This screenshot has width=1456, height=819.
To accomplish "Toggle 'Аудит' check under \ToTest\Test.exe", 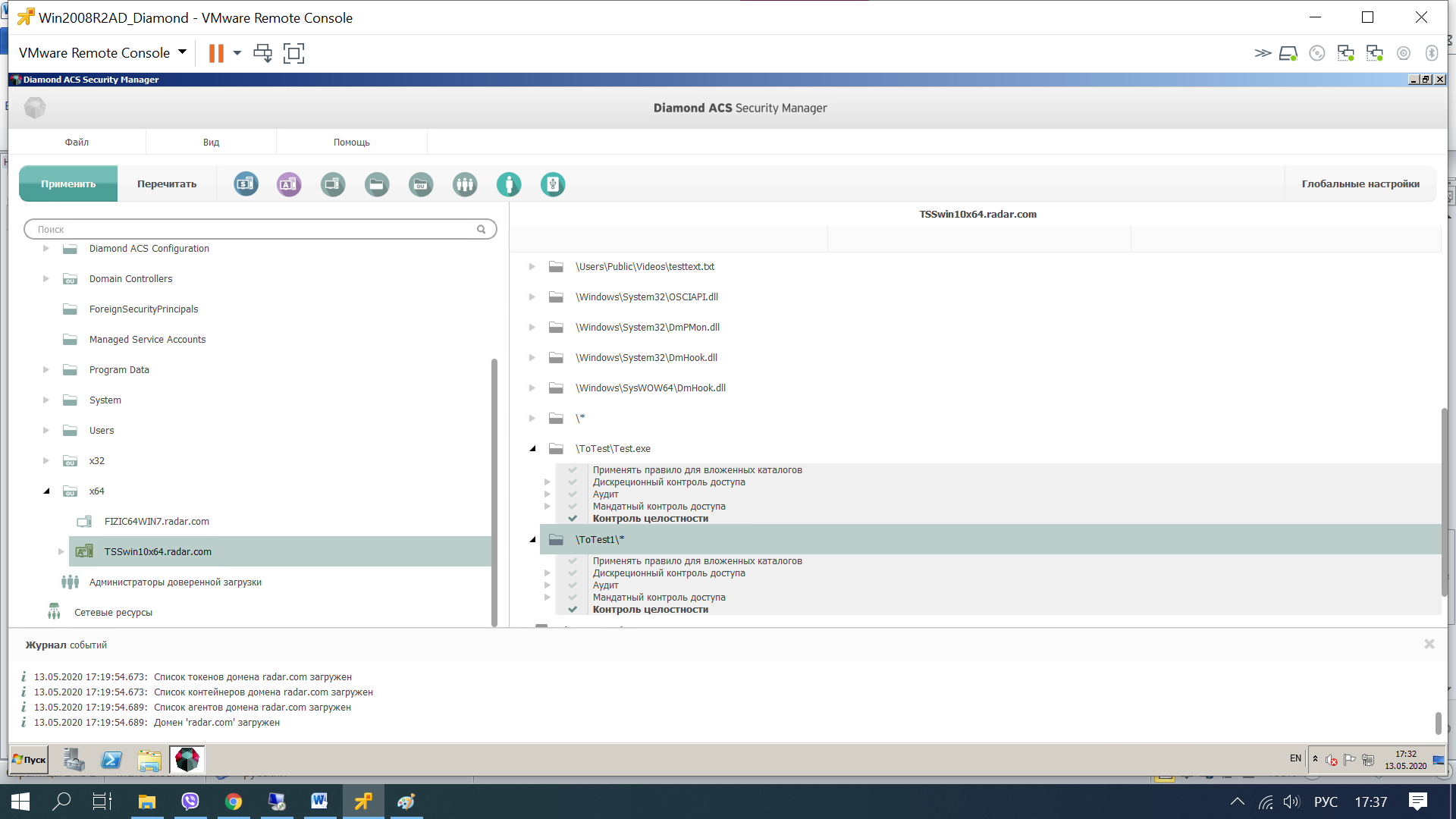I will tap(573, 494).
